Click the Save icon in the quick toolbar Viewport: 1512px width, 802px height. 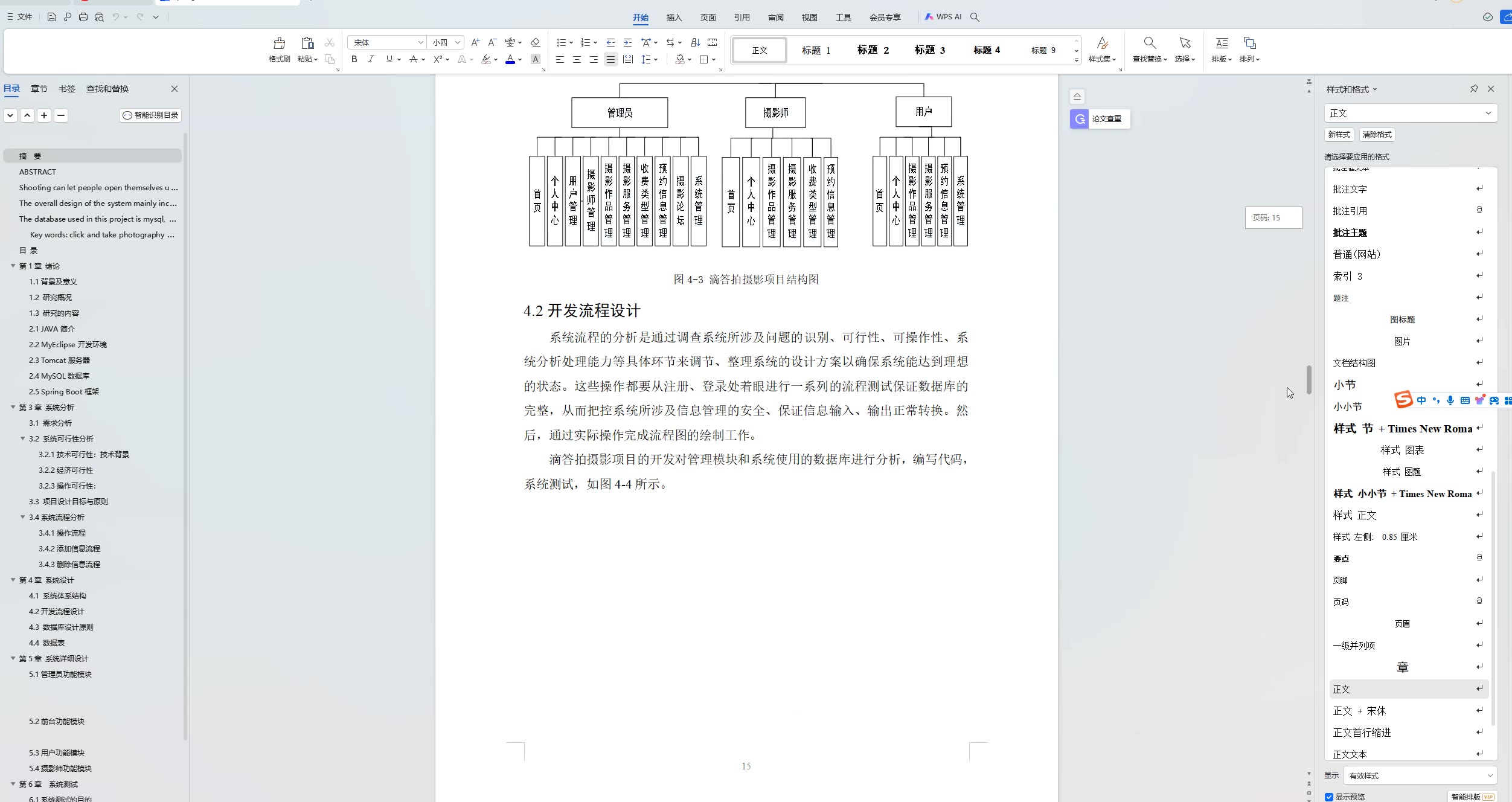coord(51,17)
